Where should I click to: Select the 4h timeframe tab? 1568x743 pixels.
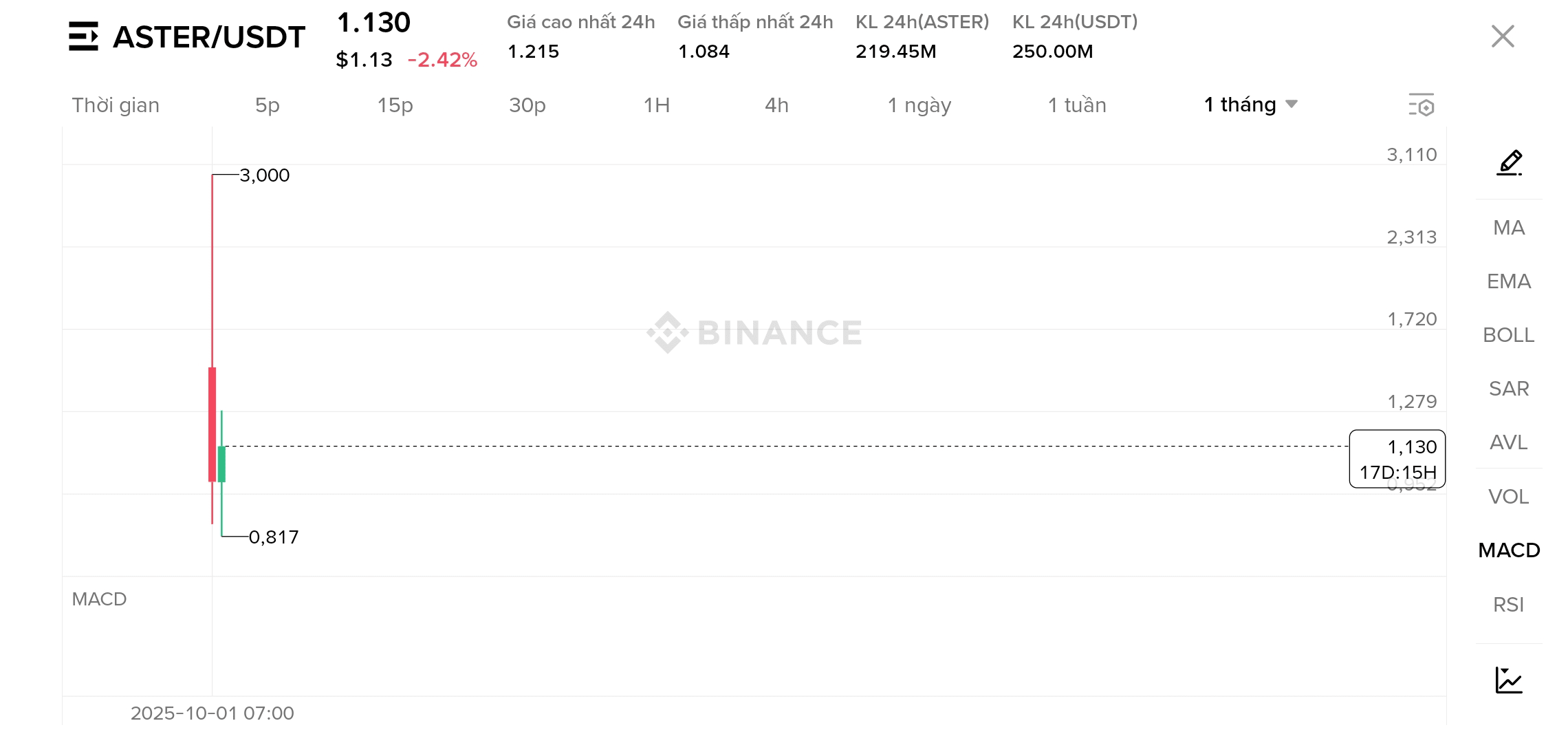[x=776, y=105]
